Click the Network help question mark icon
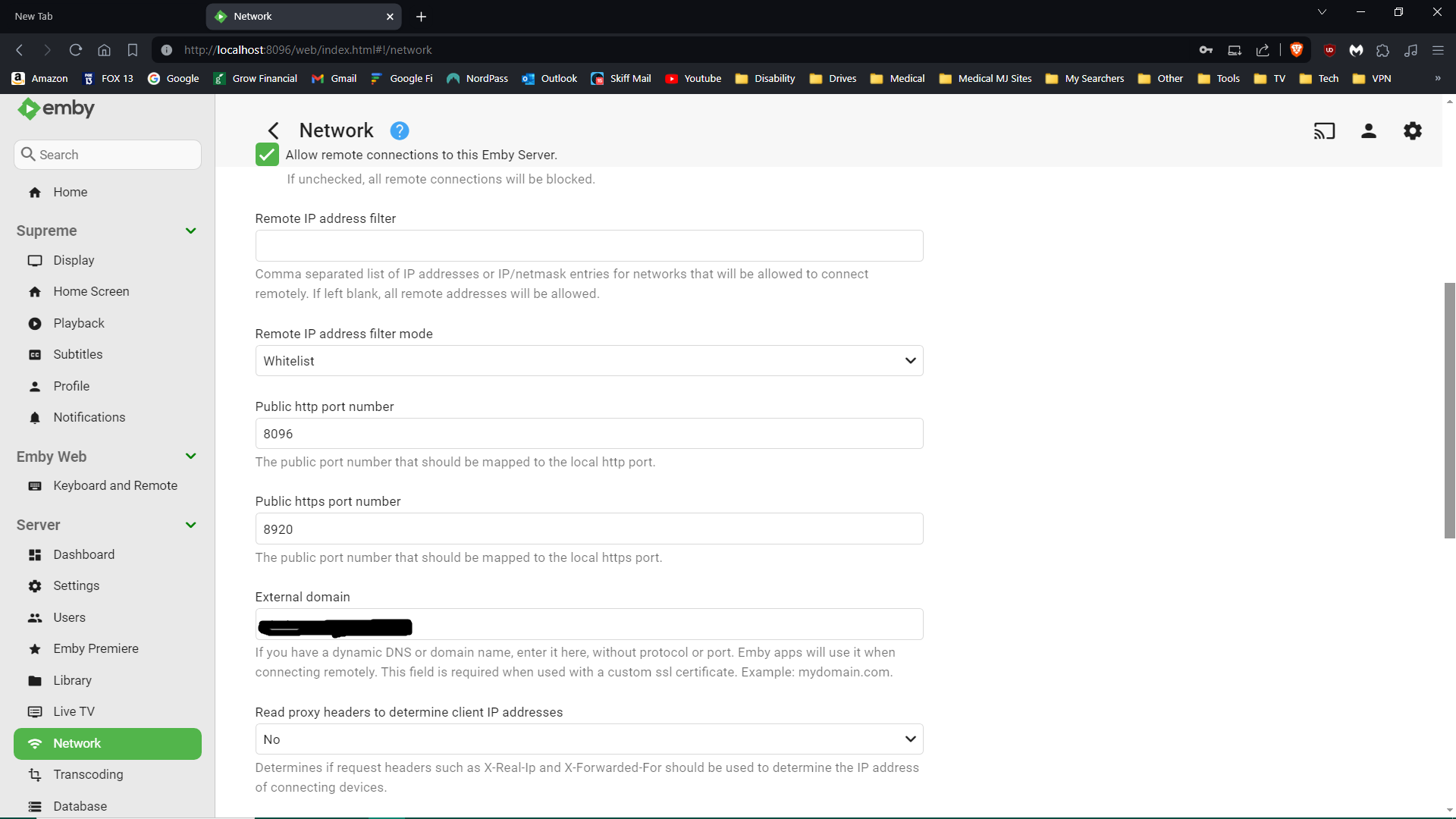The height and width of the screenshot is (819, 1456). pos(400,131)
